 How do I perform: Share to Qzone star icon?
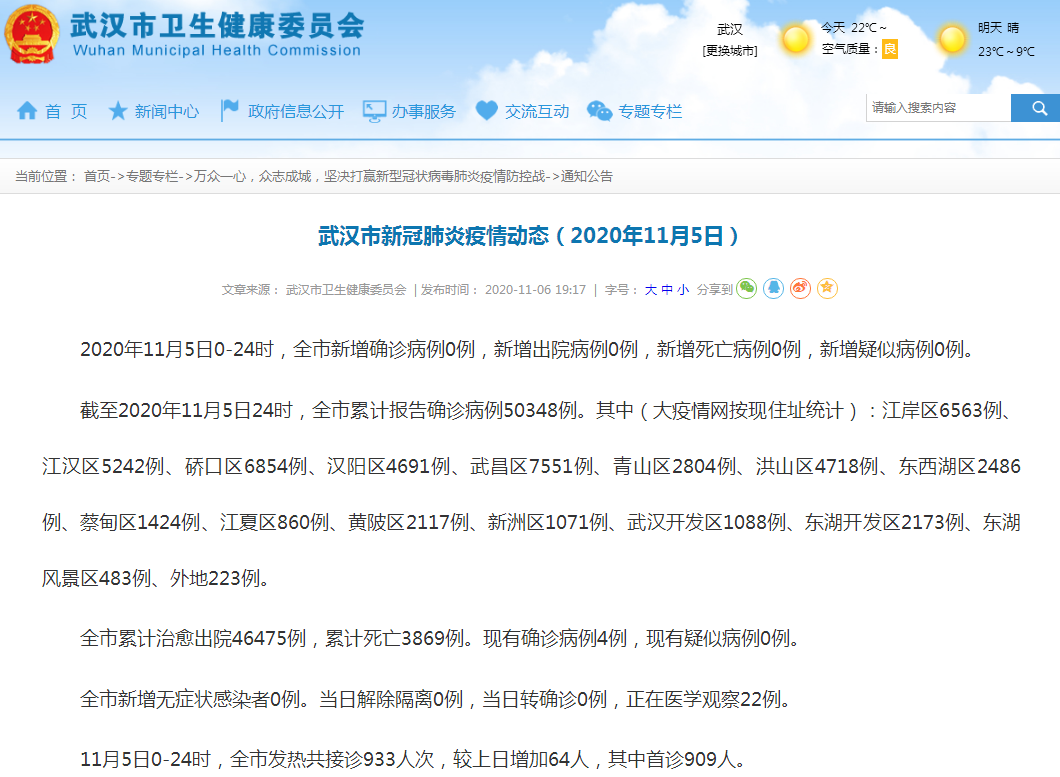click(827, 289)
